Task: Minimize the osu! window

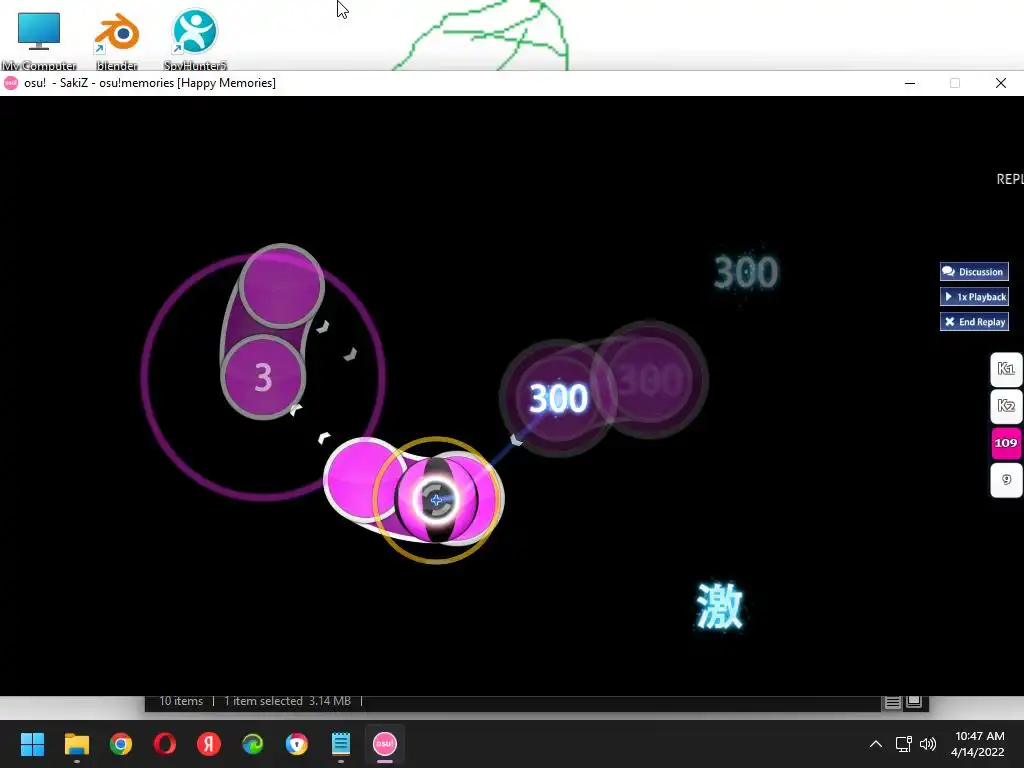Action: [910, 83]
